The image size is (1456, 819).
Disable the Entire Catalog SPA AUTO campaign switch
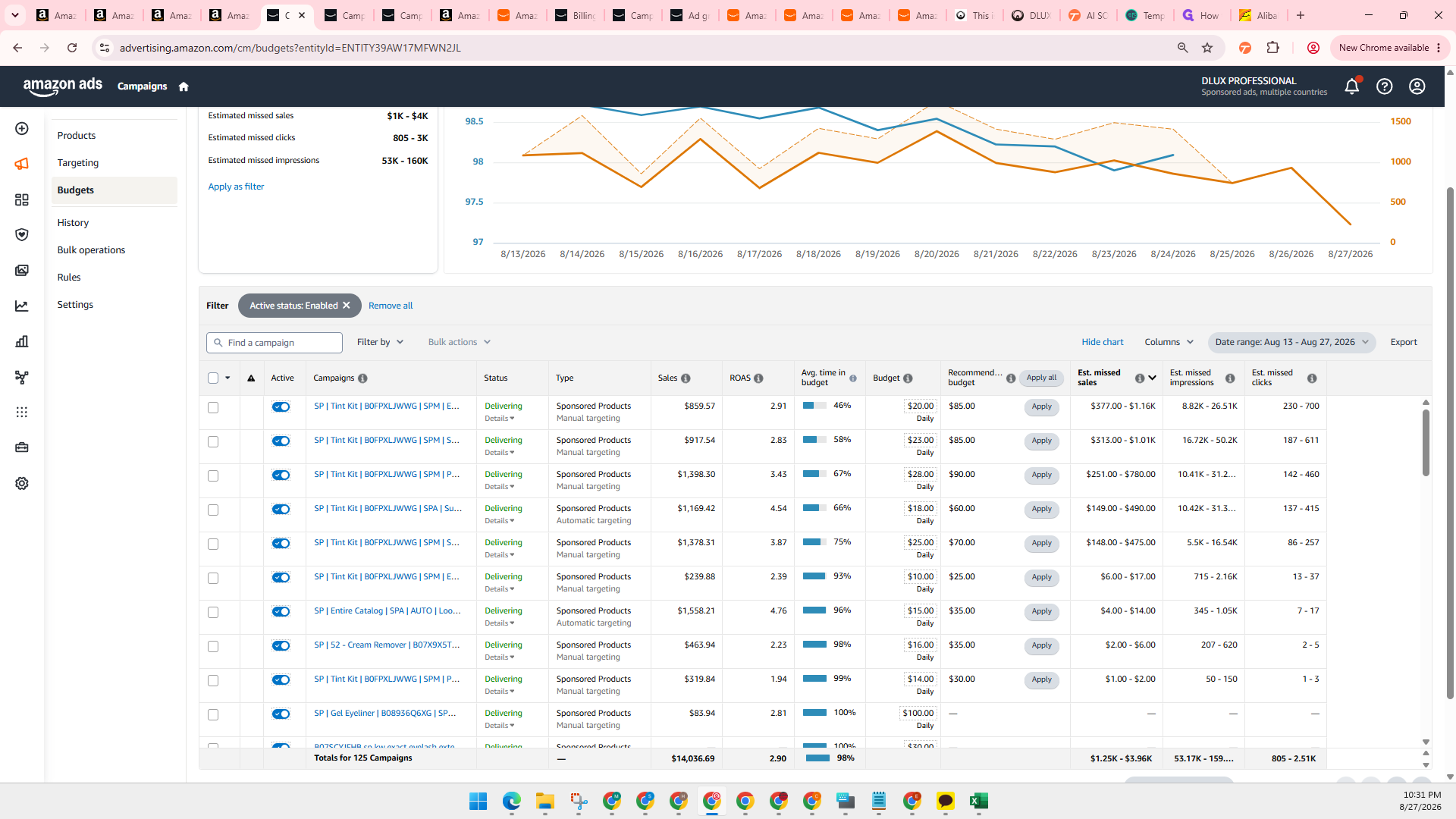pos(281,612)
